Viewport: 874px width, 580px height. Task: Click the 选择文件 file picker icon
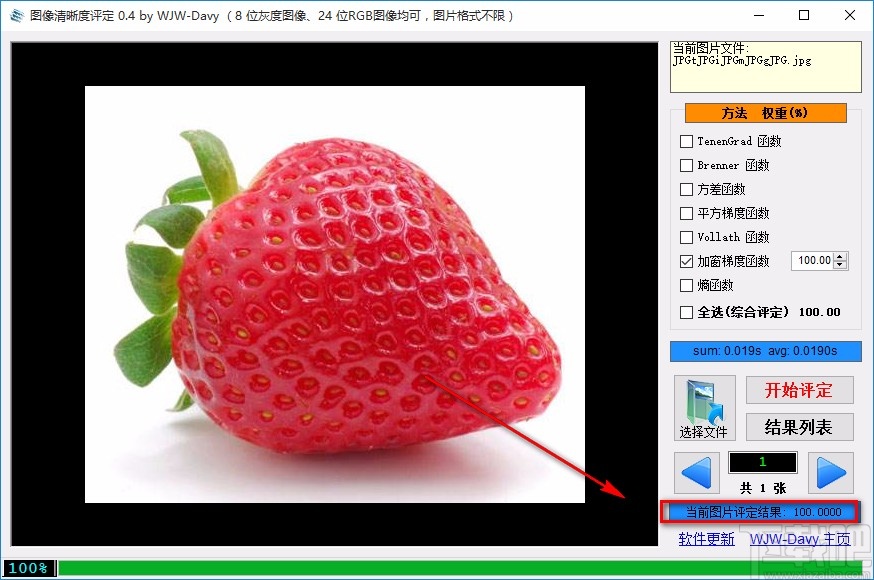pos(704,408)
